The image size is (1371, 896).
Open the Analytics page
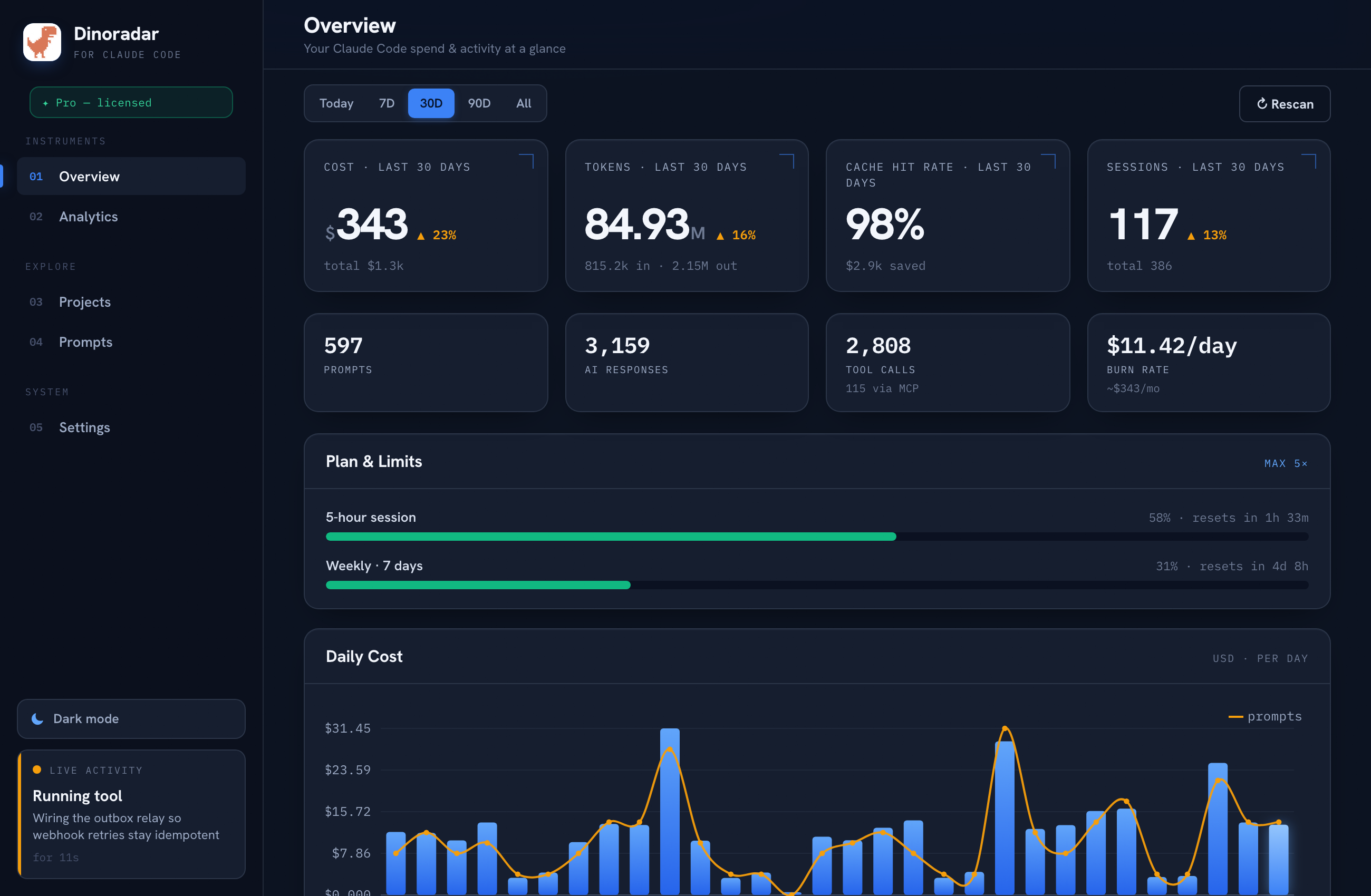click(x=131, y=217)
